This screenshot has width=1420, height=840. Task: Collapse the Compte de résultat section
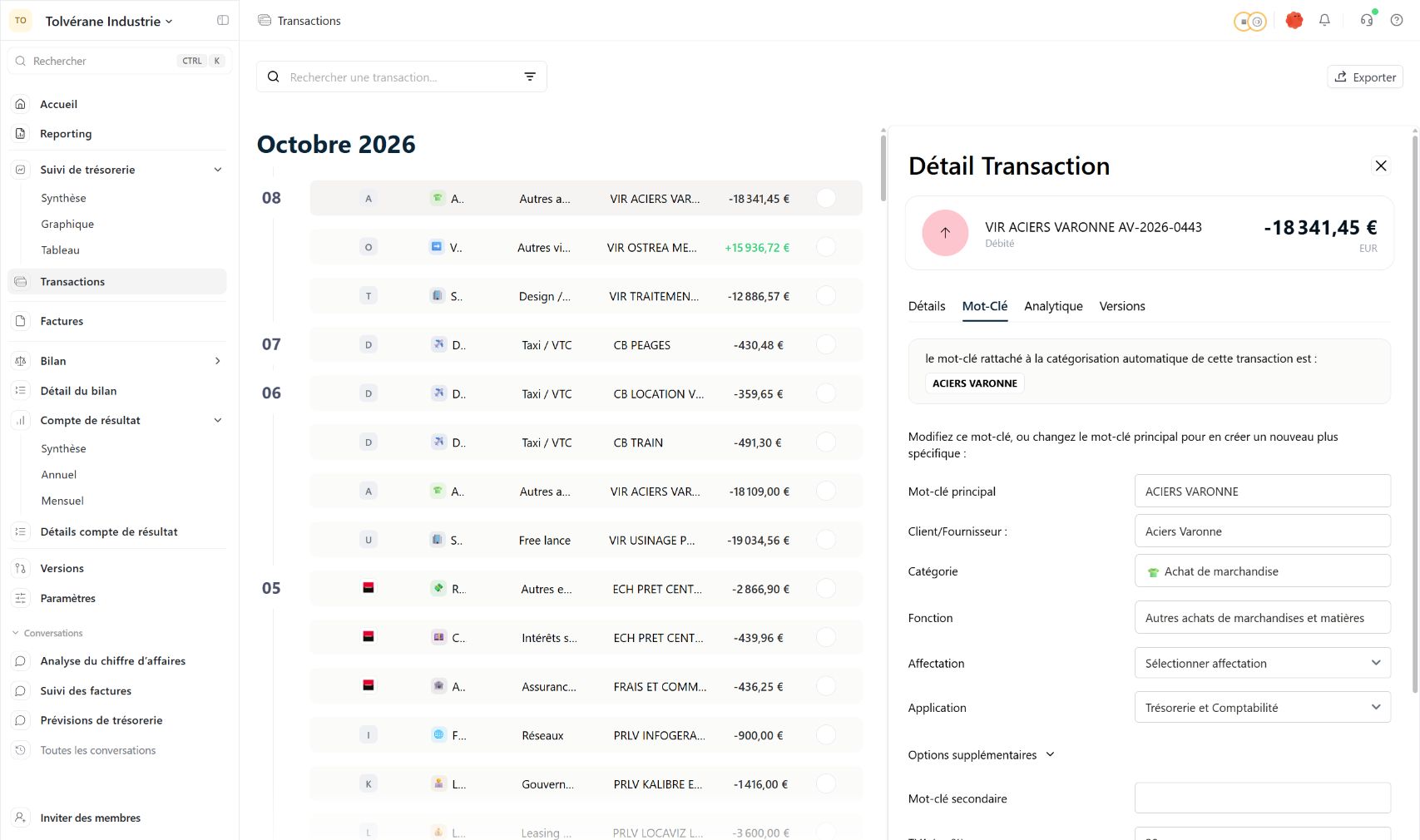pos(218,420)
